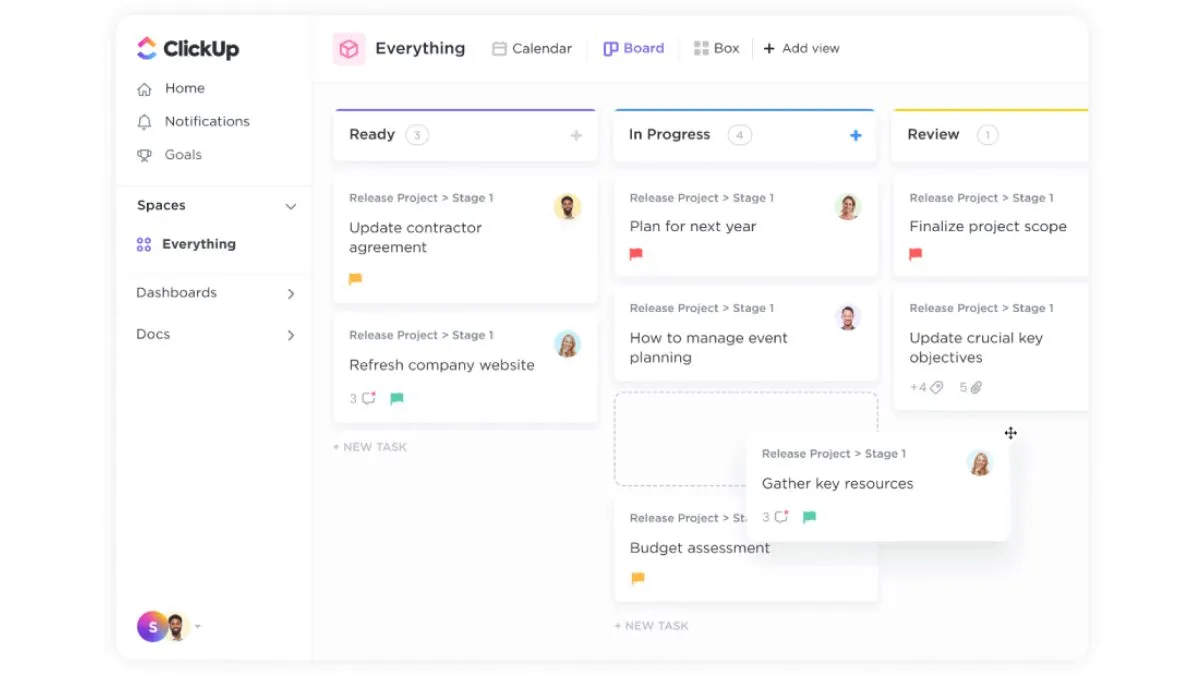Switch to the Box view tab
This screenshot has height=675, width=1200.
click(x=716, y=48)
